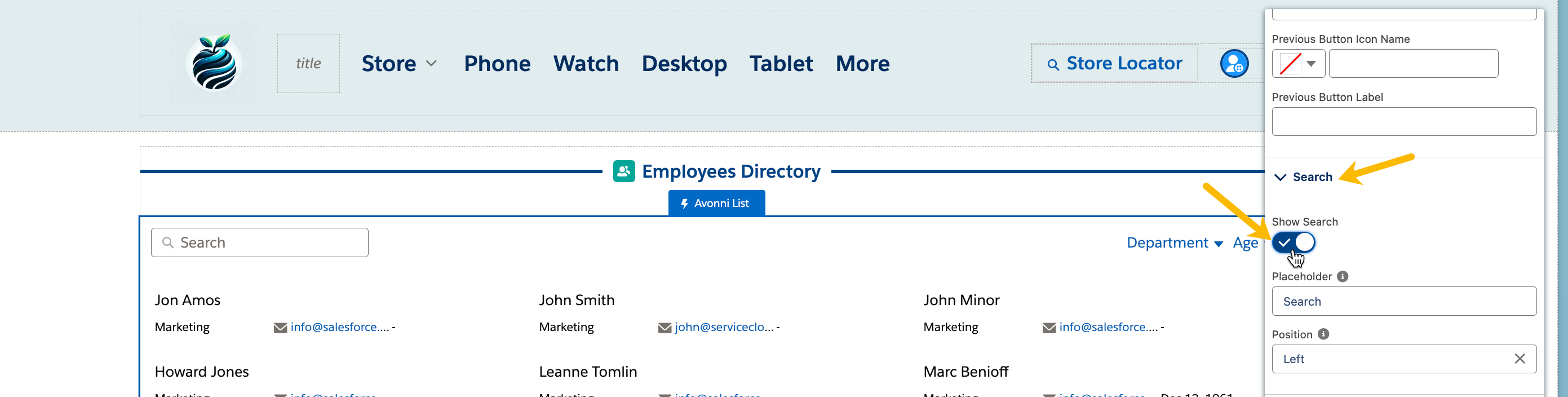Click the apple logo image
Viewport: 1568px width, 397px height.
(x=214, y=63)
